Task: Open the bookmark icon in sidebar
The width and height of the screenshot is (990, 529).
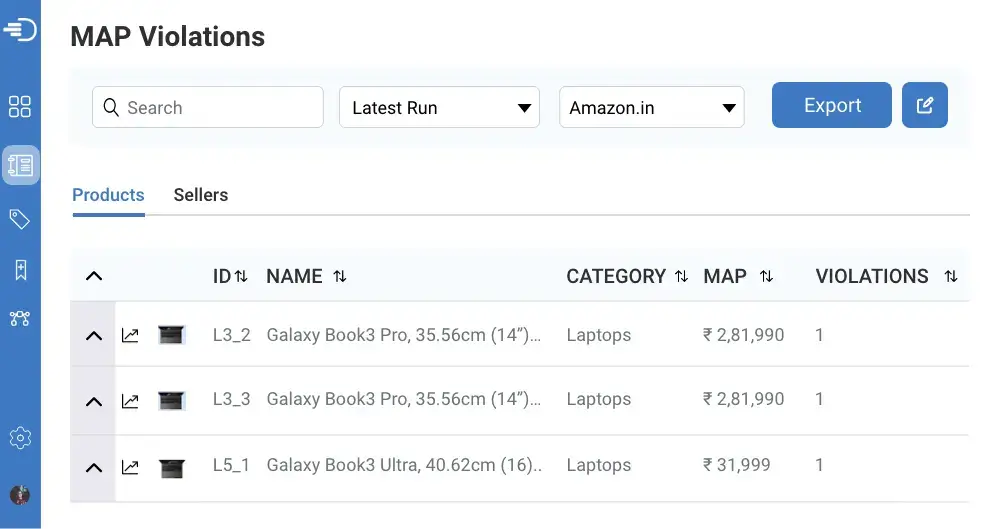Action: 20,269
